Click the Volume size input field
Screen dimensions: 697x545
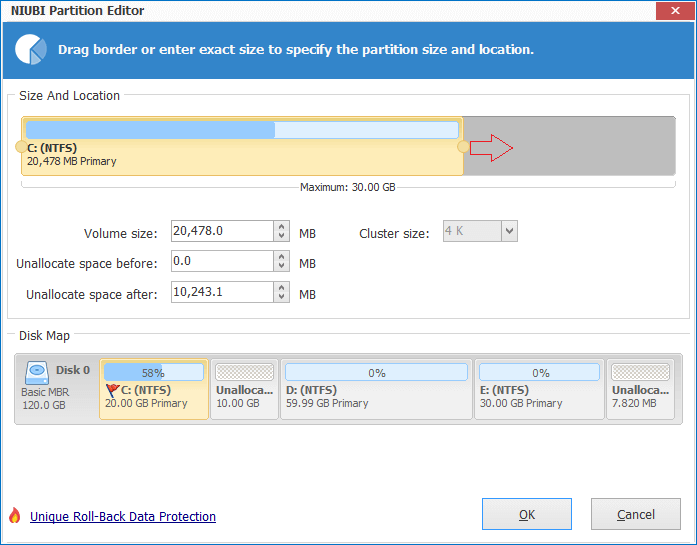[x=222, y=231]
